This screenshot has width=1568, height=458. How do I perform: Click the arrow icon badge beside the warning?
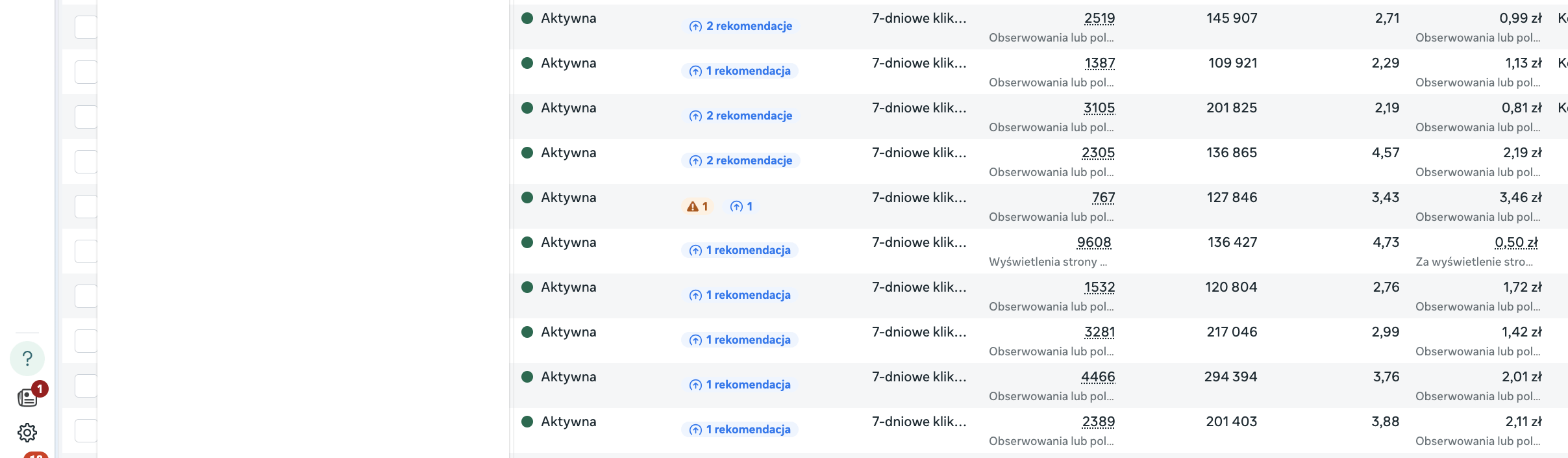[741, 207]
